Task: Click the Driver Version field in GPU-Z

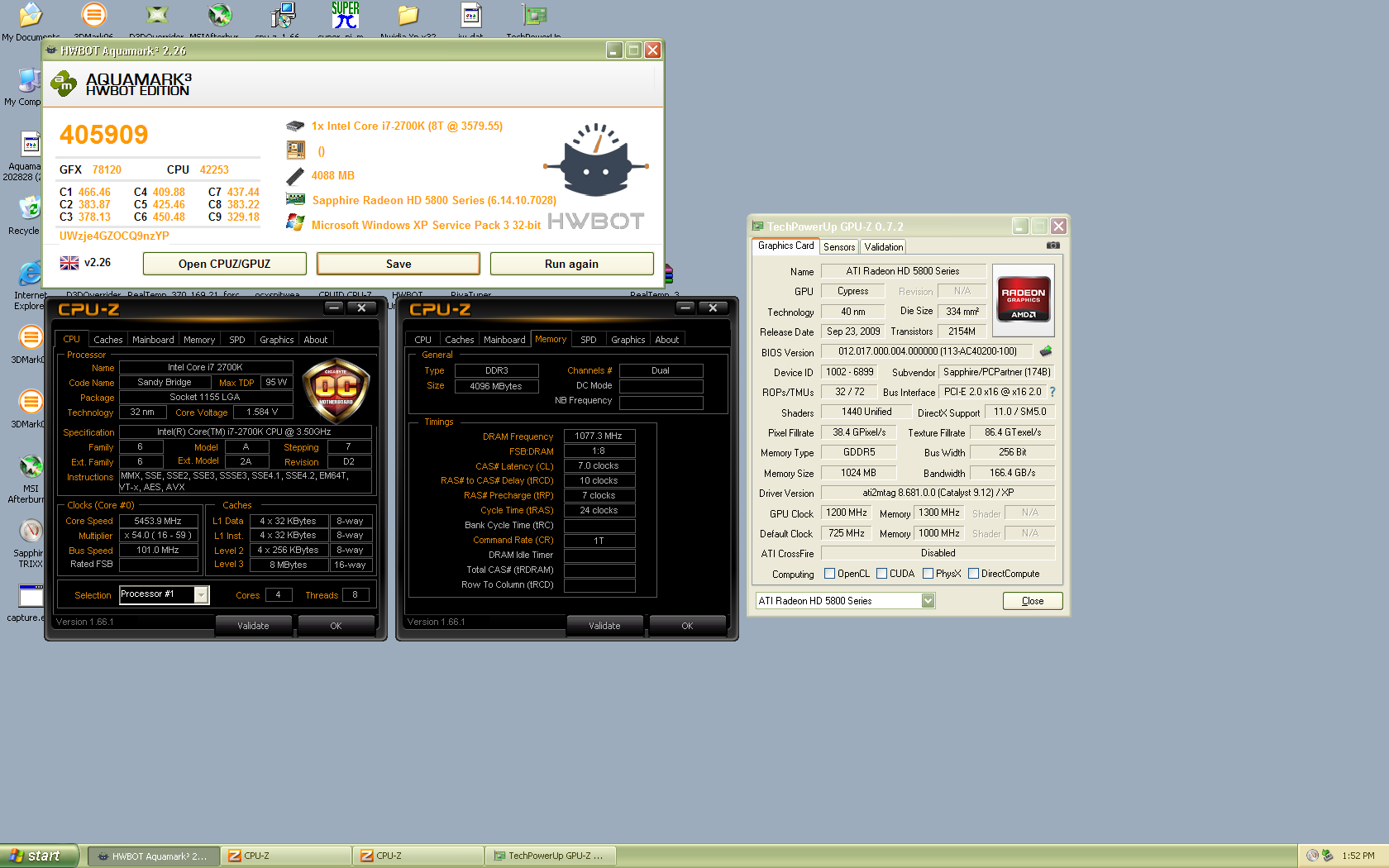Action: 938,493
